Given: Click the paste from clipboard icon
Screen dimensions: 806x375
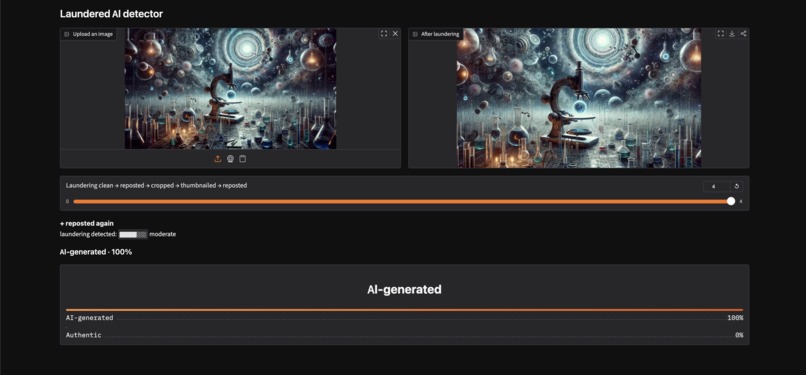Looking at the screenshot, I should coord(243,159).
